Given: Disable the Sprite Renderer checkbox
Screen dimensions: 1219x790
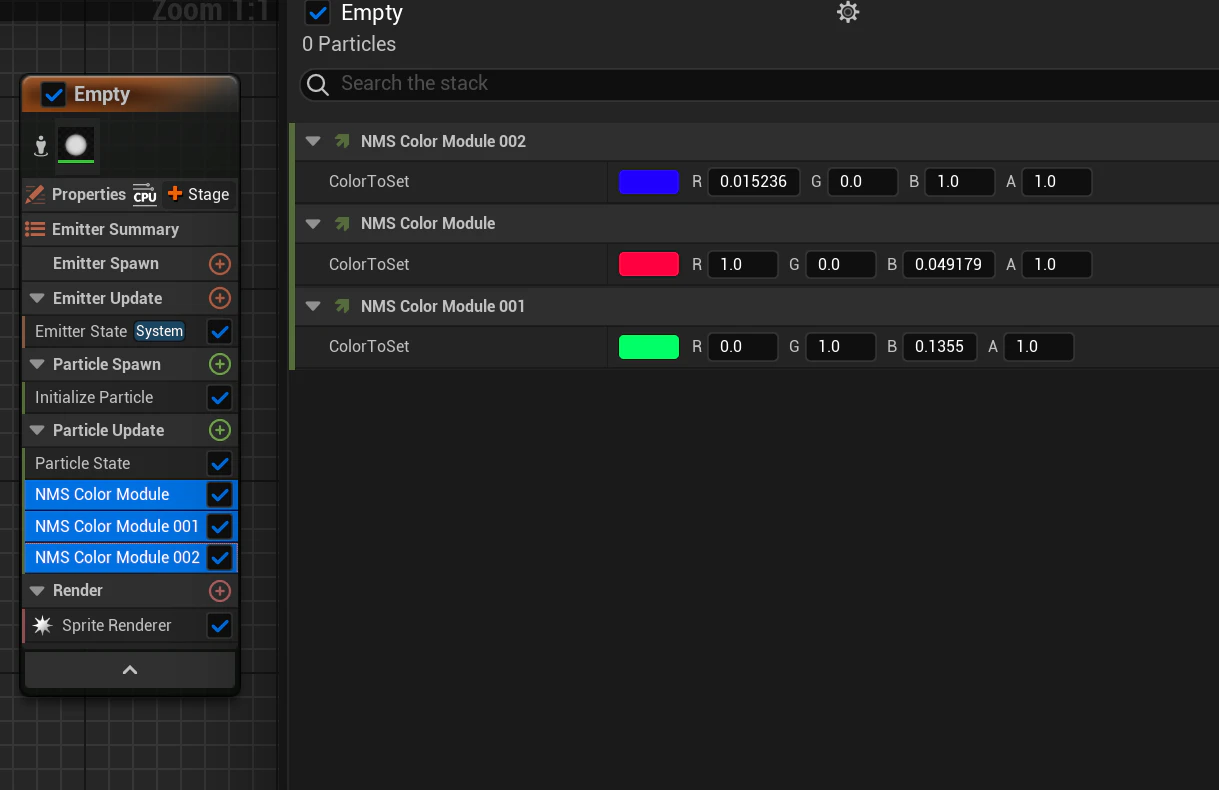Looking at the screenshot, I should (x=220, y=626).
